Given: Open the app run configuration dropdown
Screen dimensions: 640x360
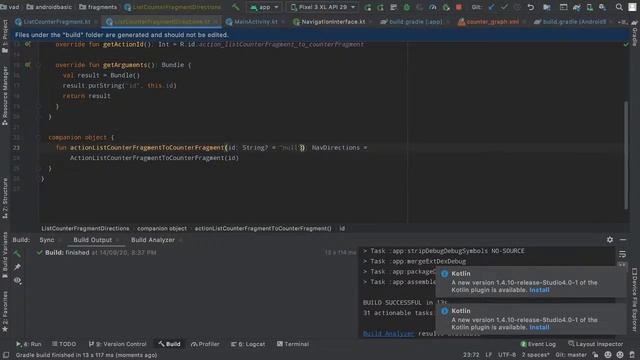Looking at the screenshot, I should [x=264, y=7].
